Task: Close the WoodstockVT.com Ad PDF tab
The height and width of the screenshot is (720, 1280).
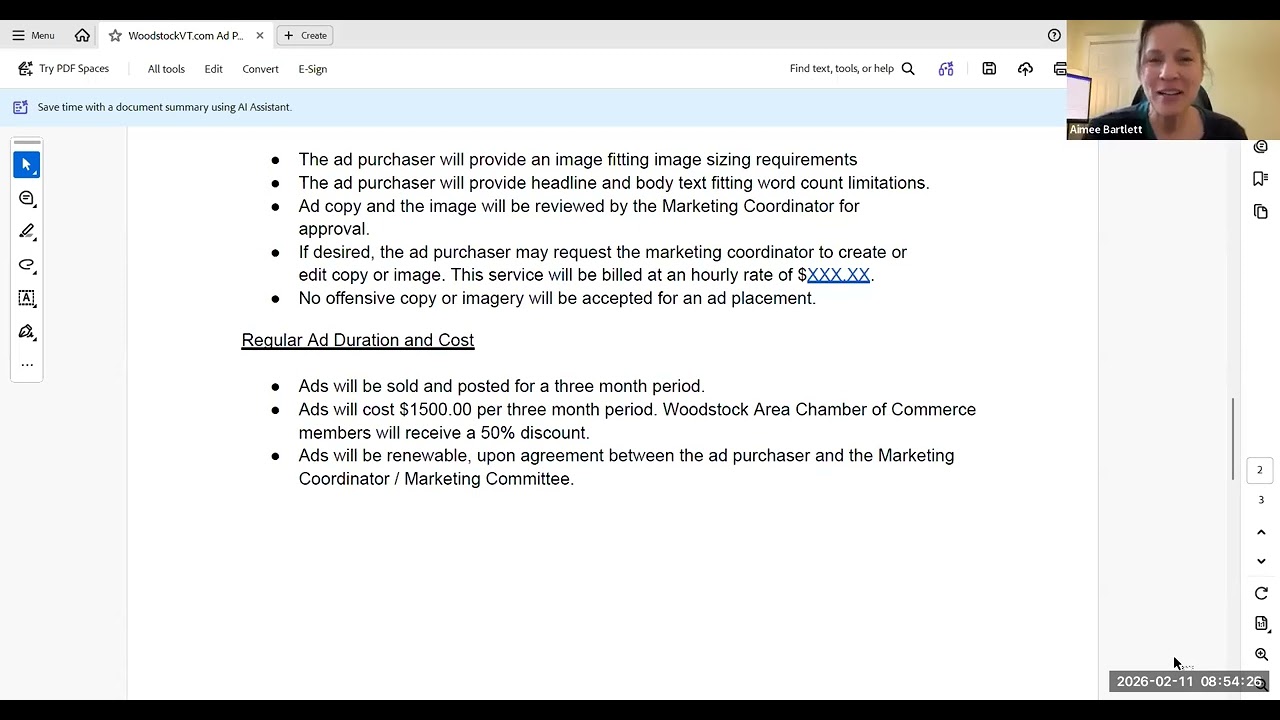Action: coord(260,35)
